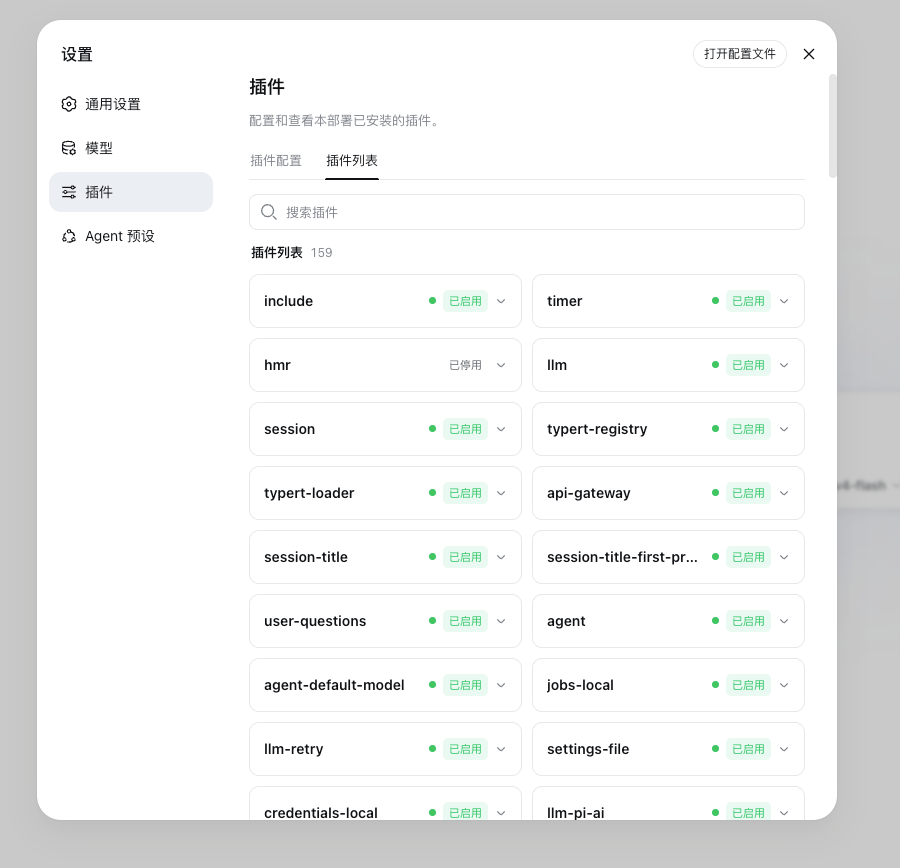Viewport: 900px width, 868px height.
Task: Click the typert-registry plugin name
Action: click(x=597, y=429)
